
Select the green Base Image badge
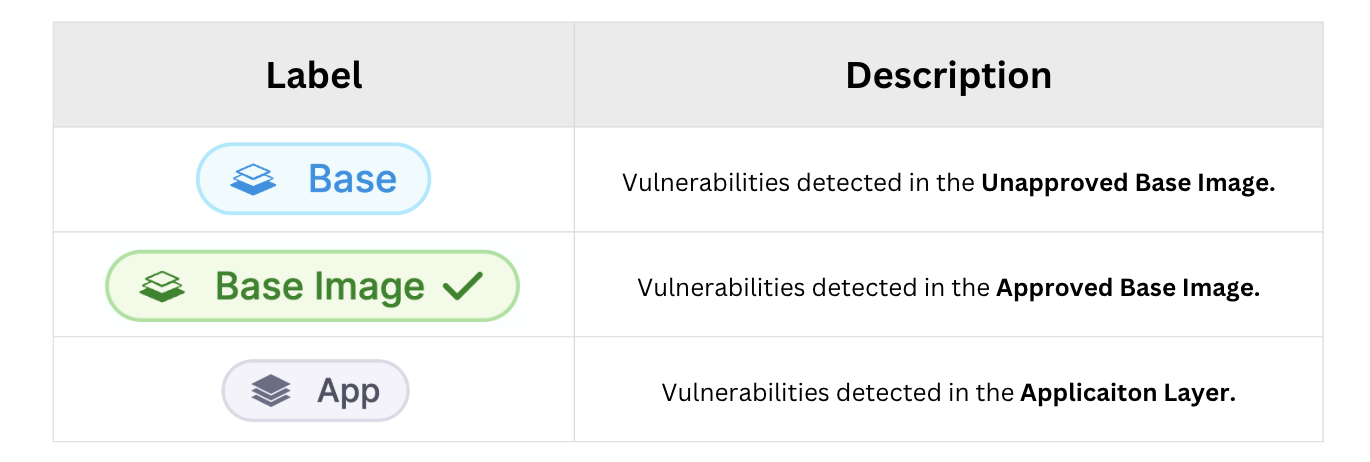point(312,286)
